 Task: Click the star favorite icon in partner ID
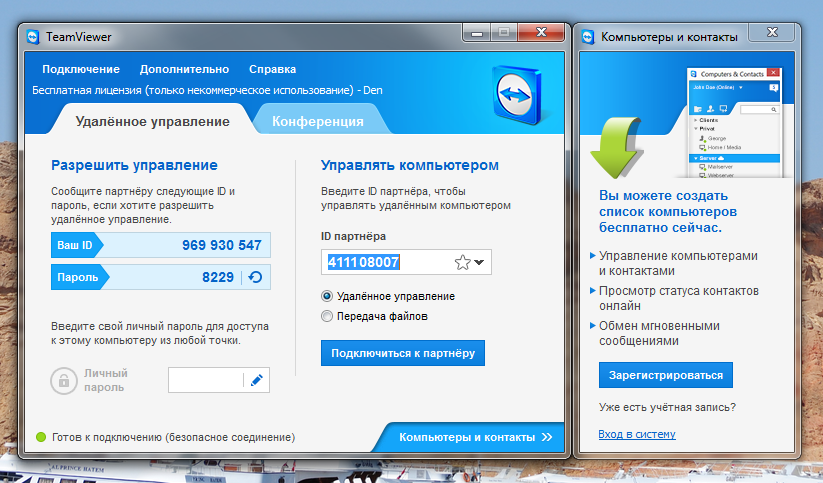(x=462, y=262)
